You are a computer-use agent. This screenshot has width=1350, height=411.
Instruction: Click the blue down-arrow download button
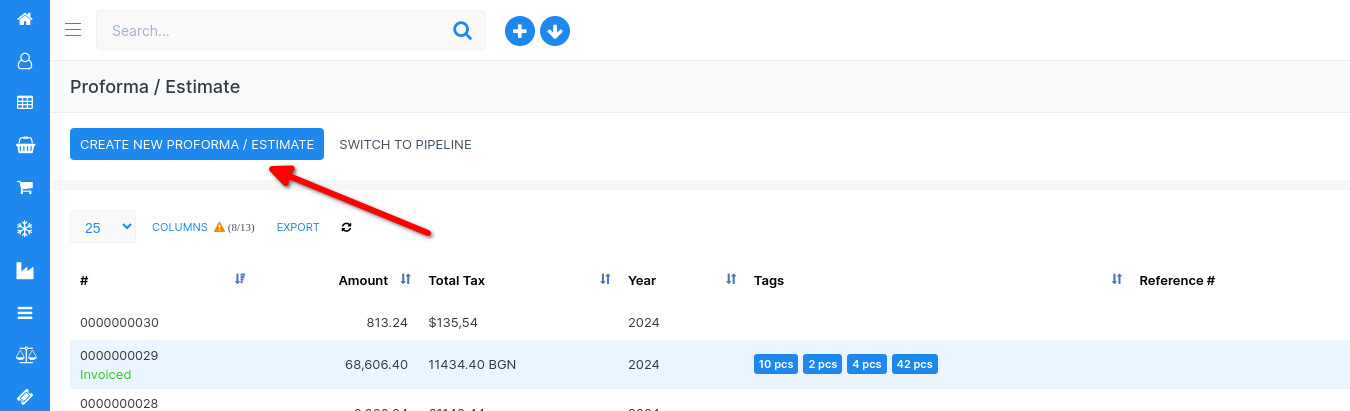coord(555,31)
